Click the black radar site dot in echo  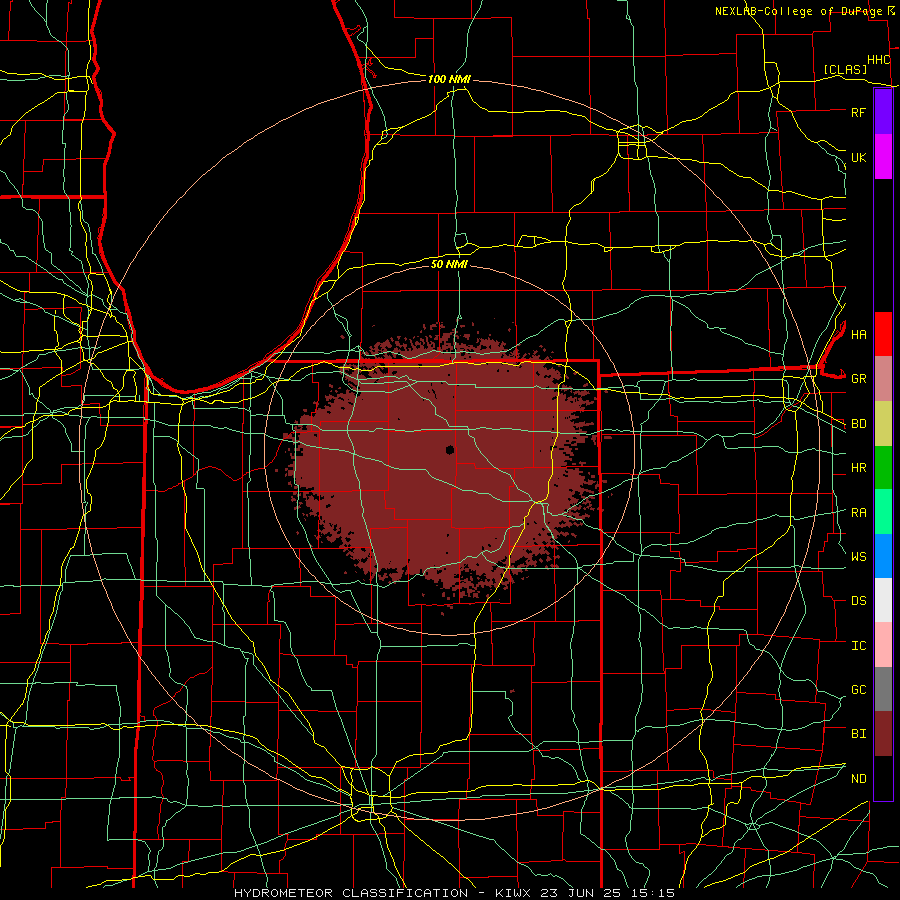coord(450,449)
